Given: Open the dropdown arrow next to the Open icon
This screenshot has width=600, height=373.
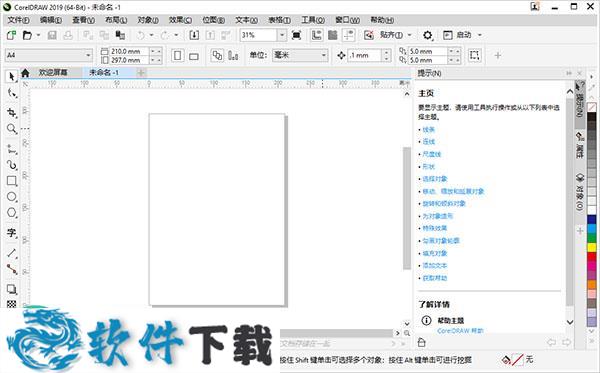Looking at the screenshot, I should tap(38, 35).
